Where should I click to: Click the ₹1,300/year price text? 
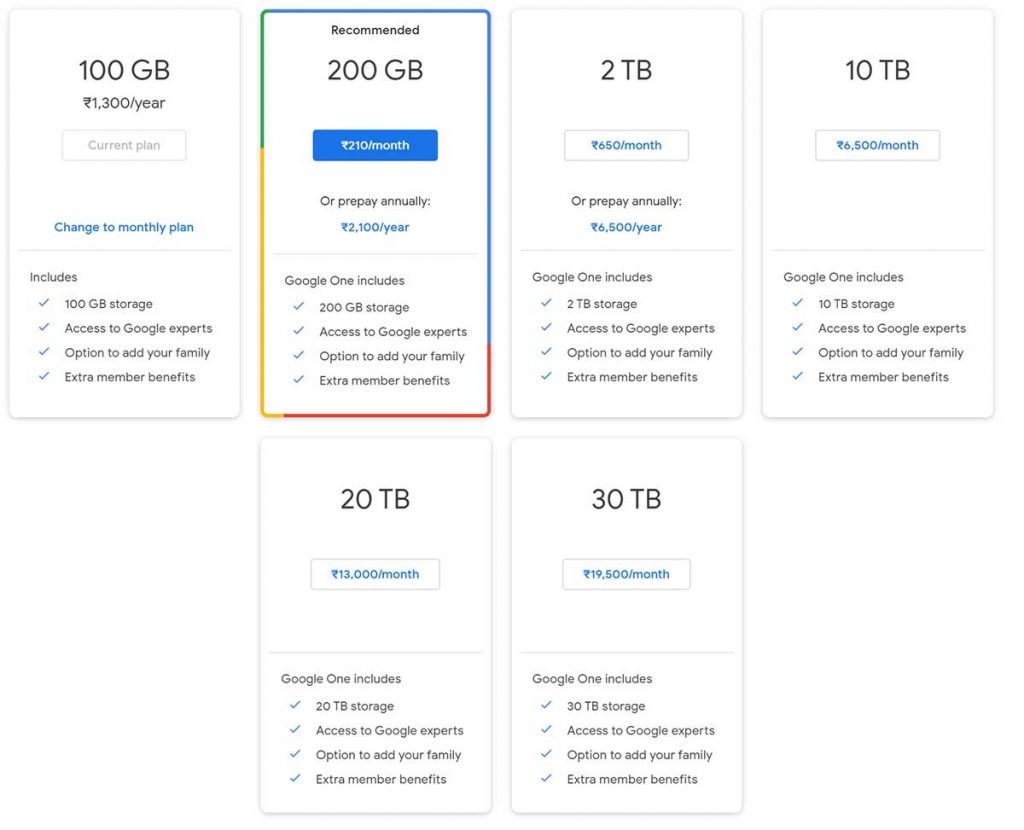point(124,103)
